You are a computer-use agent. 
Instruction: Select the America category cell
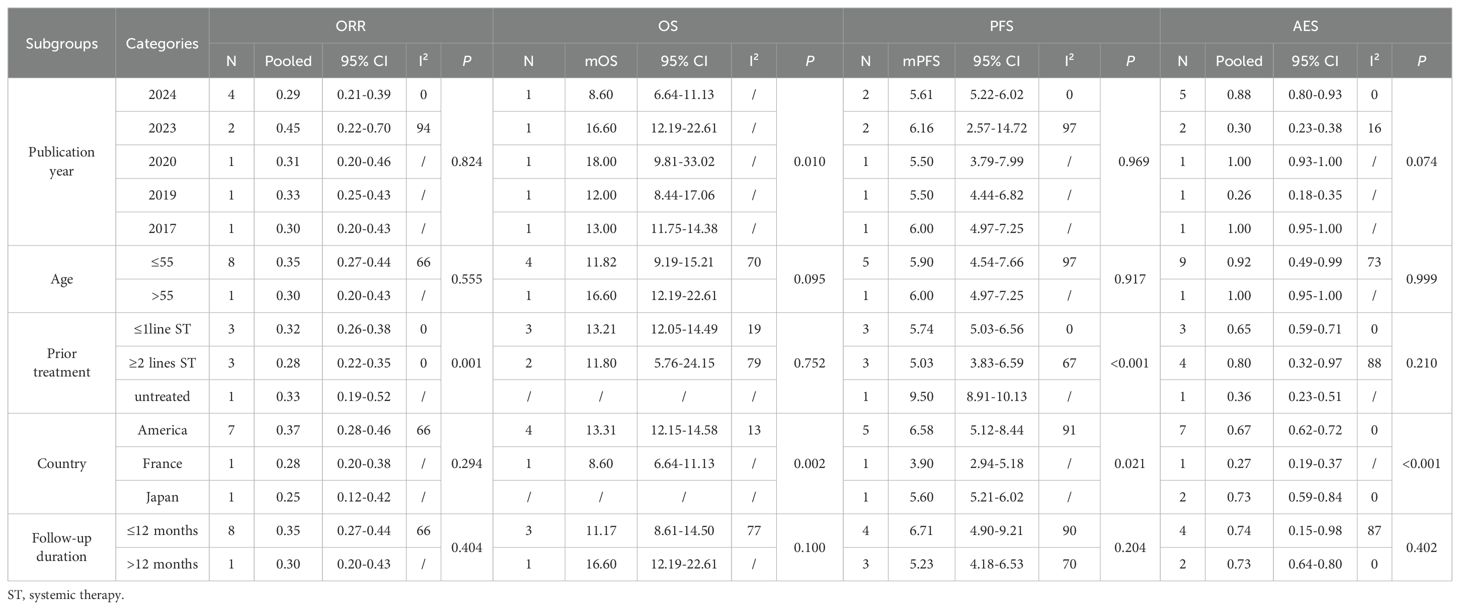pos(162,430)
